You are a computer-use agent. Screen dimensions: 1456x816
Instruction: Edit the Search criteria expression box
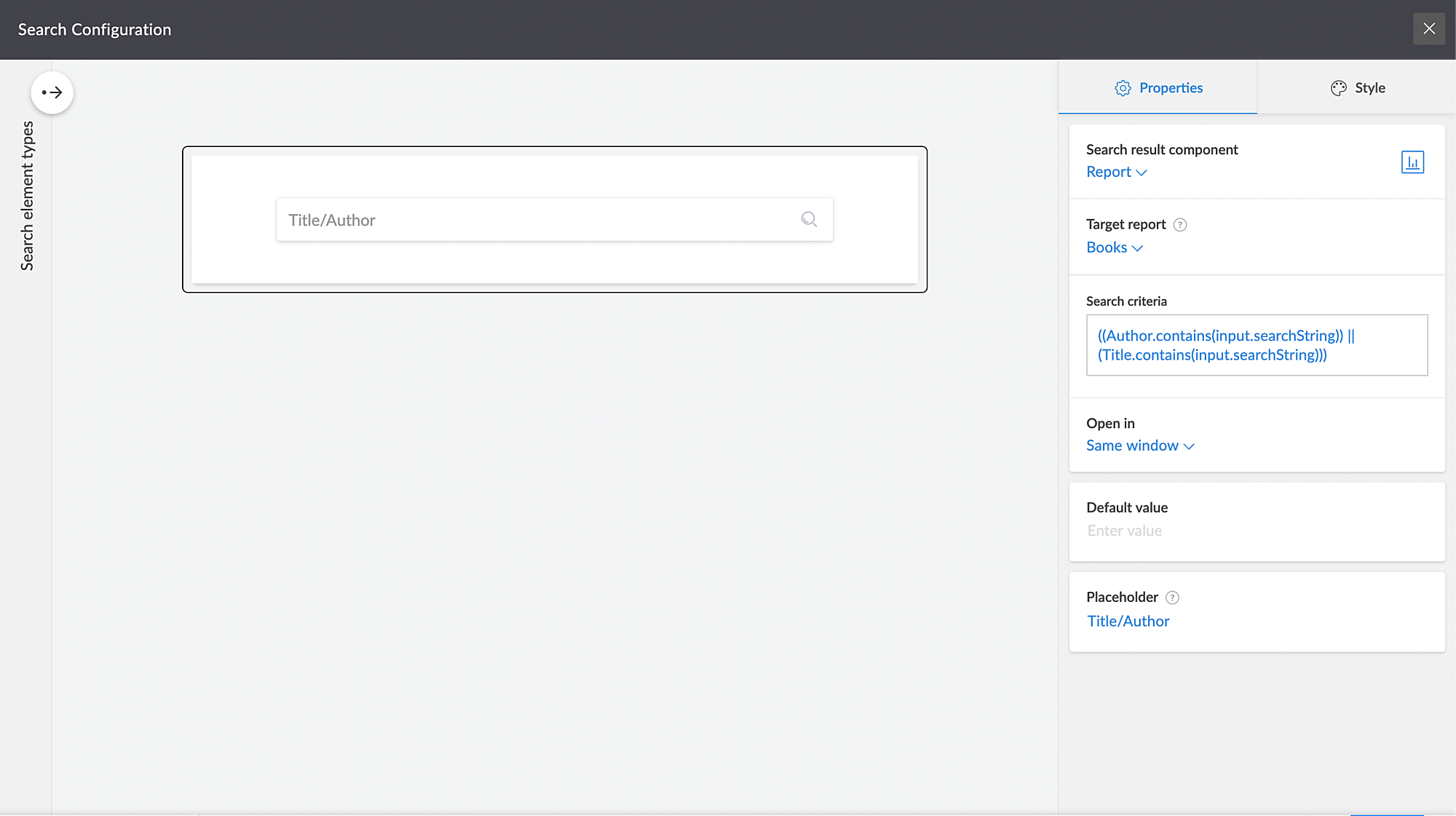pos(1257,345)
